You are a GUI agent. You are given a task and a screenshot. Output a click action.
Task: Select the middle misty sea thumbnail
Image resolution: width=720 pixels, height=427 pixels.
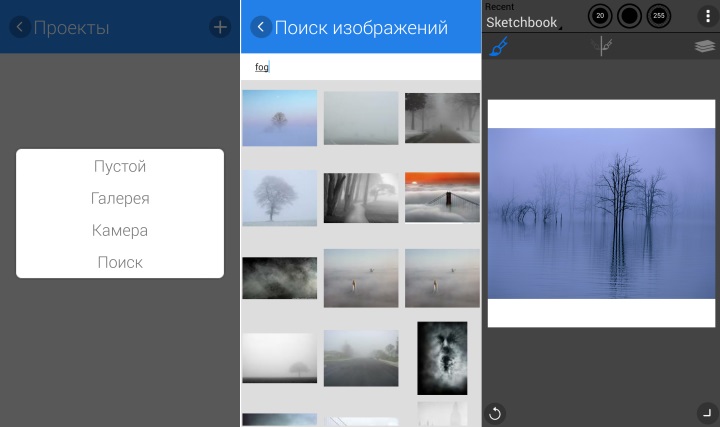coord(361,278)
